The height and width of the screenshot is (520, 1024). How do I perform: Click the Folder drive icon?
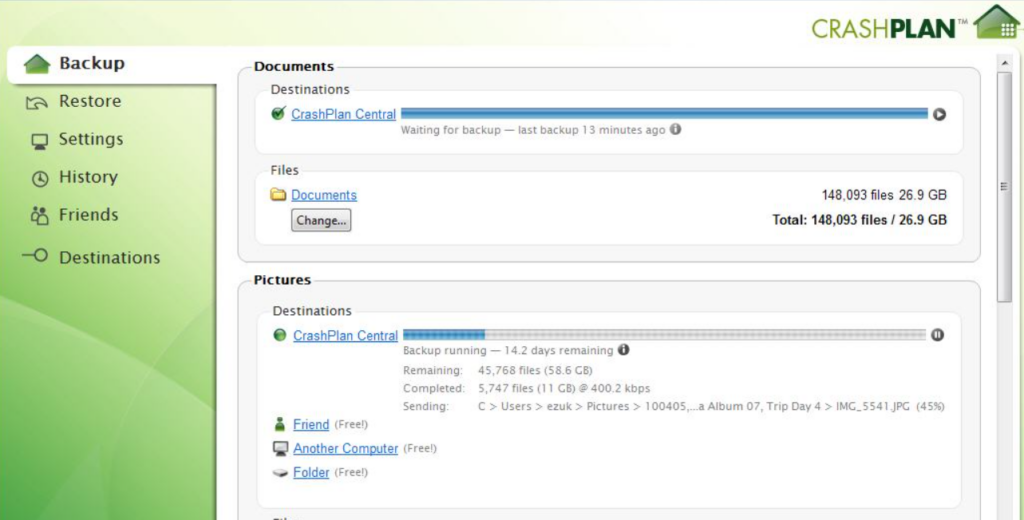pos(281,473)
